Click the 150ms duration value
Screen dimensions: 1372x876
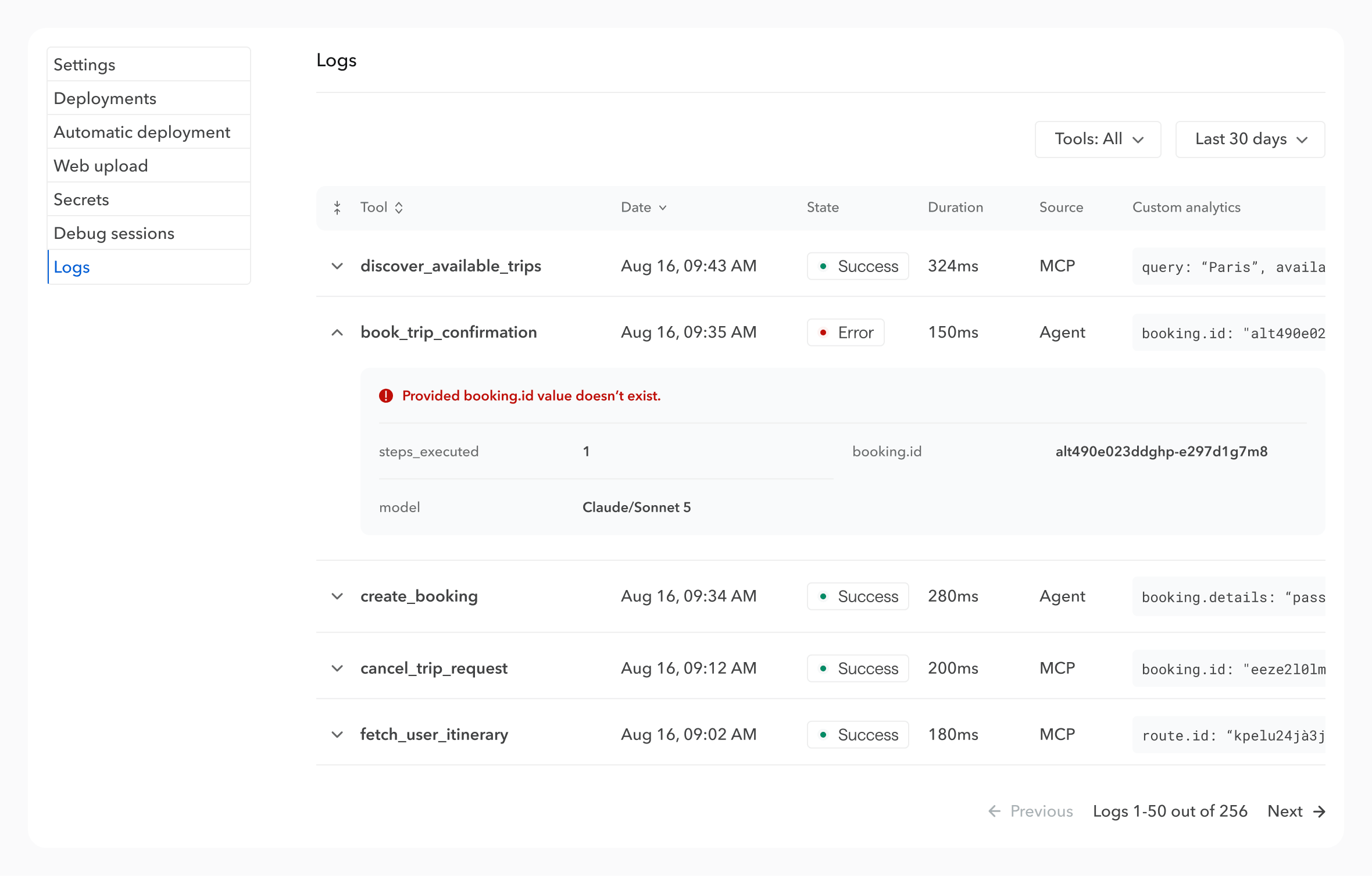[x=953, y=332]
